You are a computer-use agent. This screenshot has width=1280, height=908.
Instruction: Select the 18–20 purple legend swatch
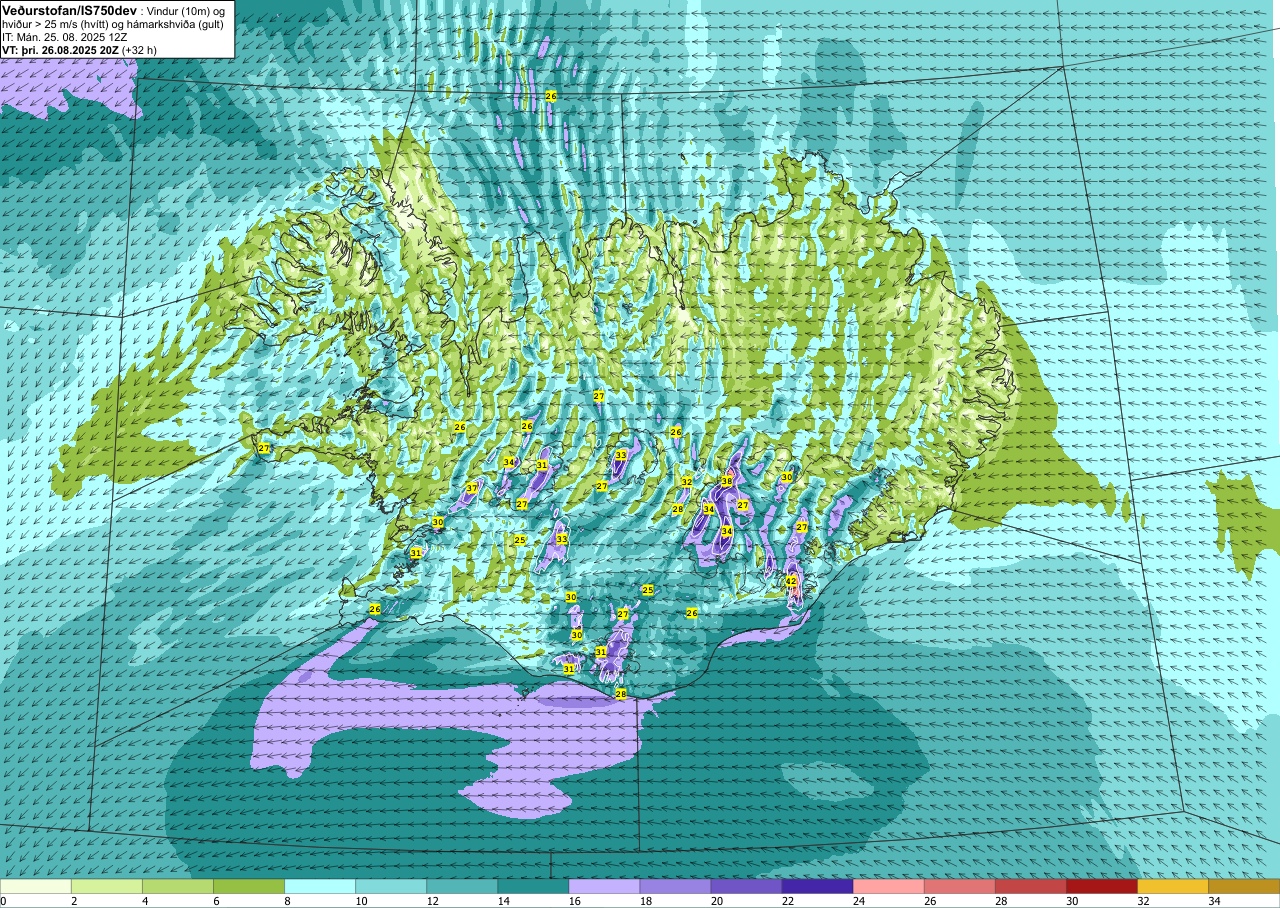coord(675,886)
